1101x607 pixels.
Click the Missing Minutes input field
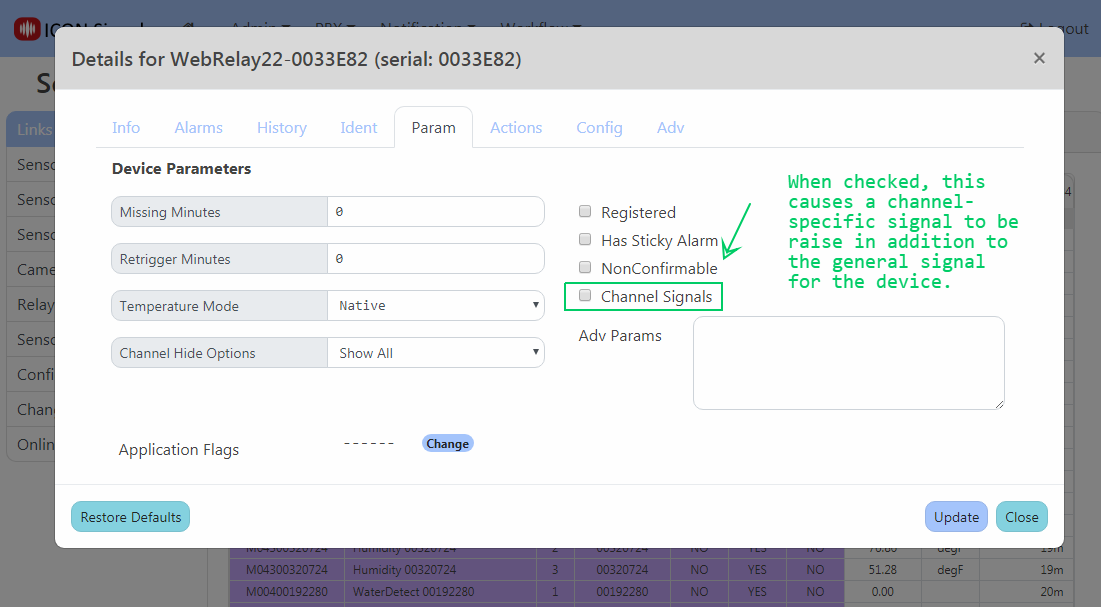click(x=435, y=212)
